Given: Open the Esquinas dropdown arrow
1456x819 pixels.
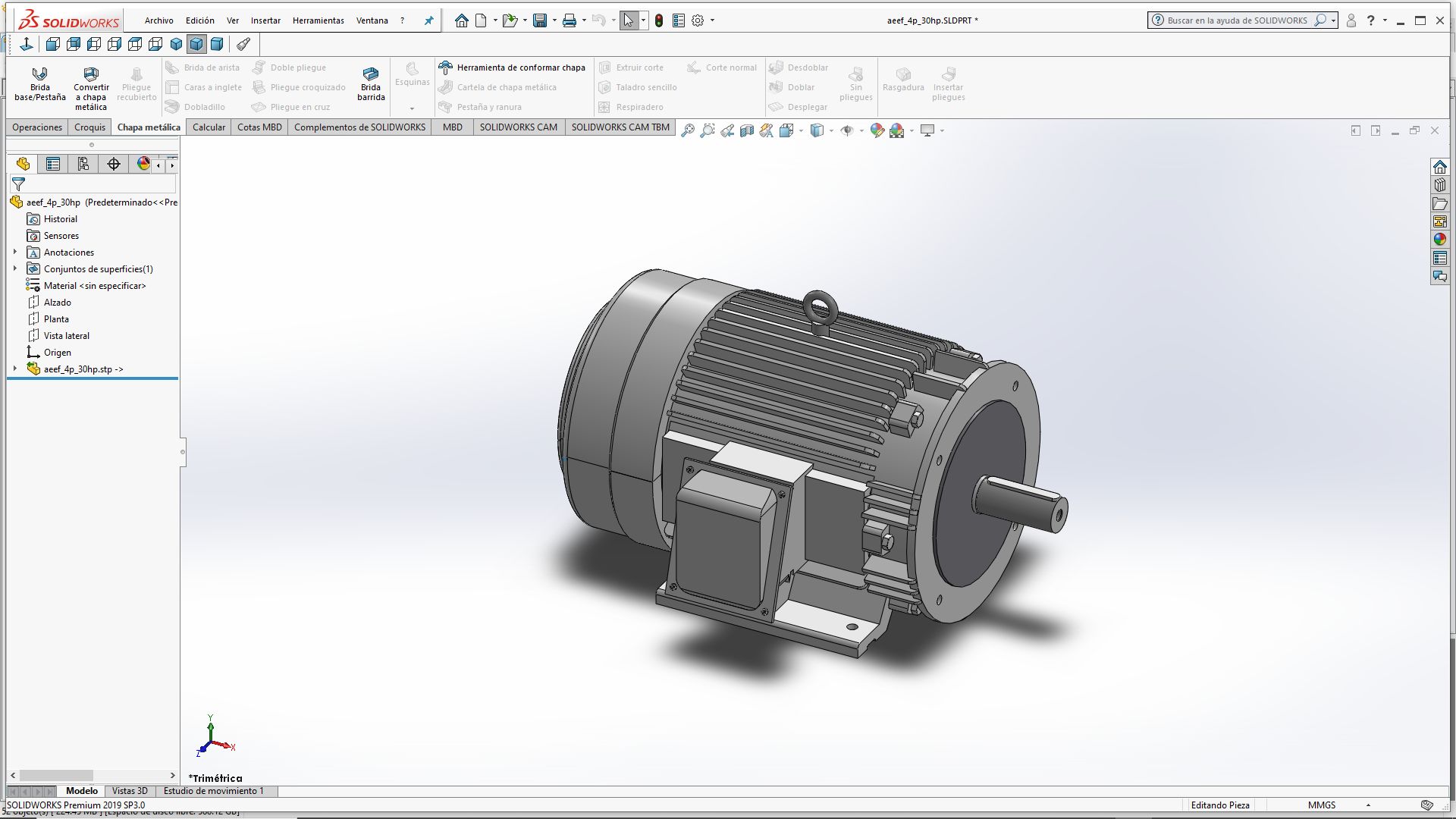Looking at the screenshot, I should pyautogui.click(x=412, y=108).
